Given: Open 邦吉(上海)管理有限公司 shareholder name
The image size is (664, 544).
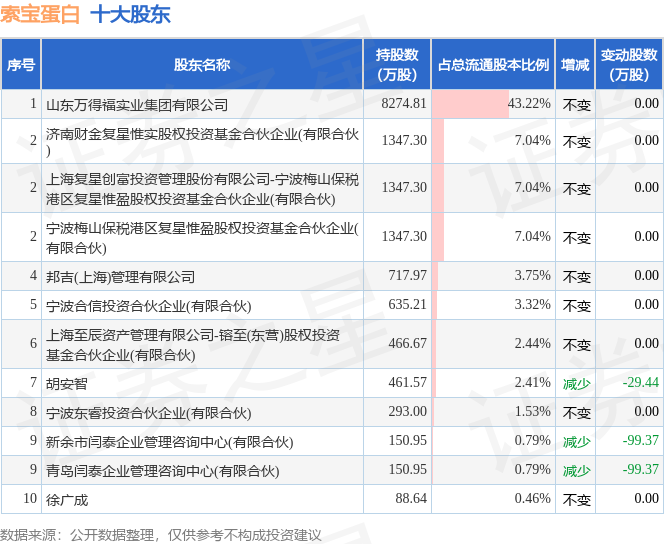Looking at the screenshot, I should point(120,277).
